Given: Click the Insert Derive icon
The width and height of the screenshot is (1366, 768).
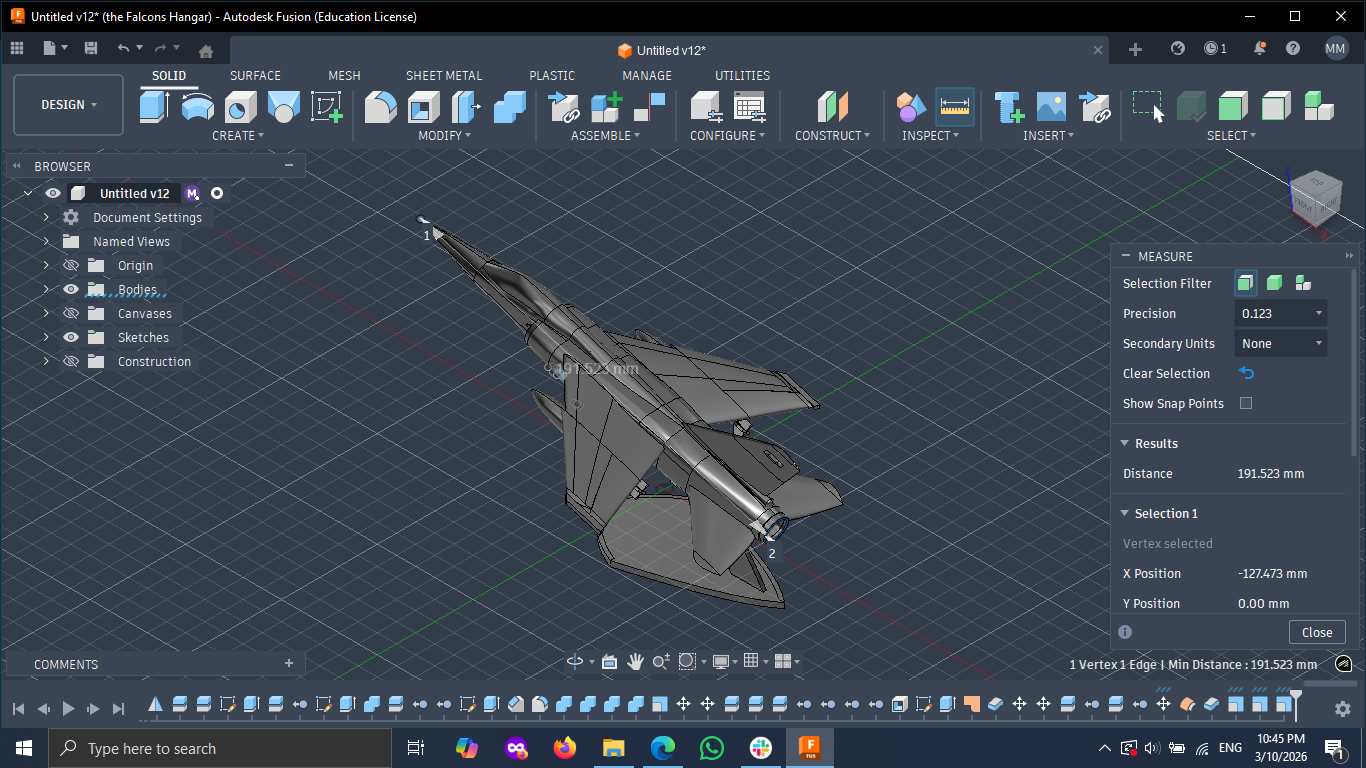Looking at the screenshot, I should pyautogui.click(x=1096, y=106).
